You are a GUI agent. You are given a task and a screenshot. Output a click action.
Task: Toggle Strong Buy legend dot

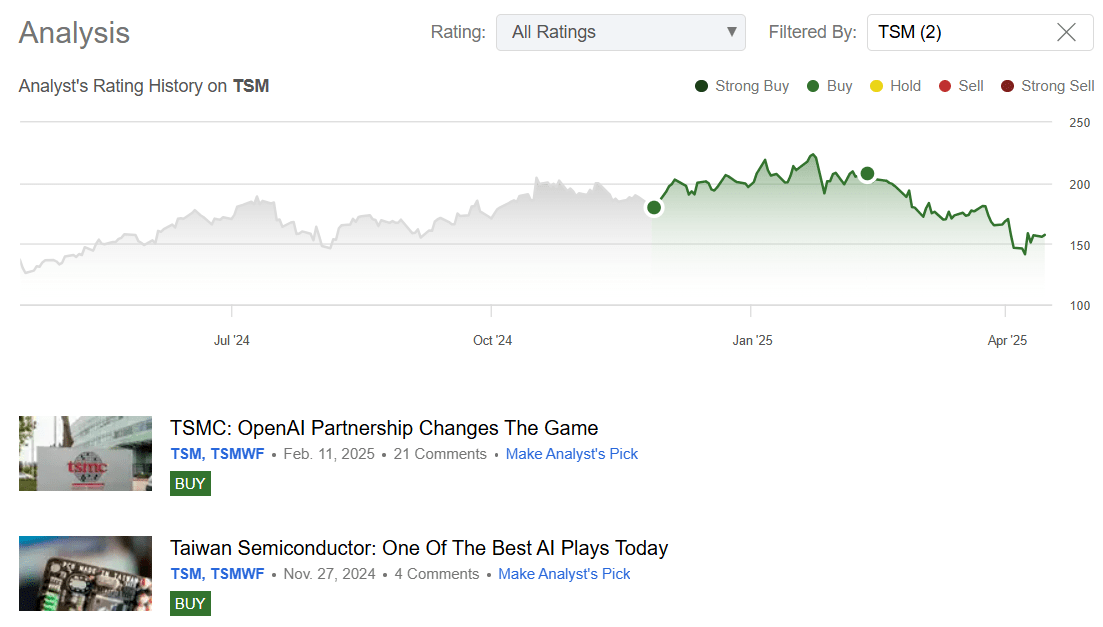pyautogui.click(x=702, y=86)
